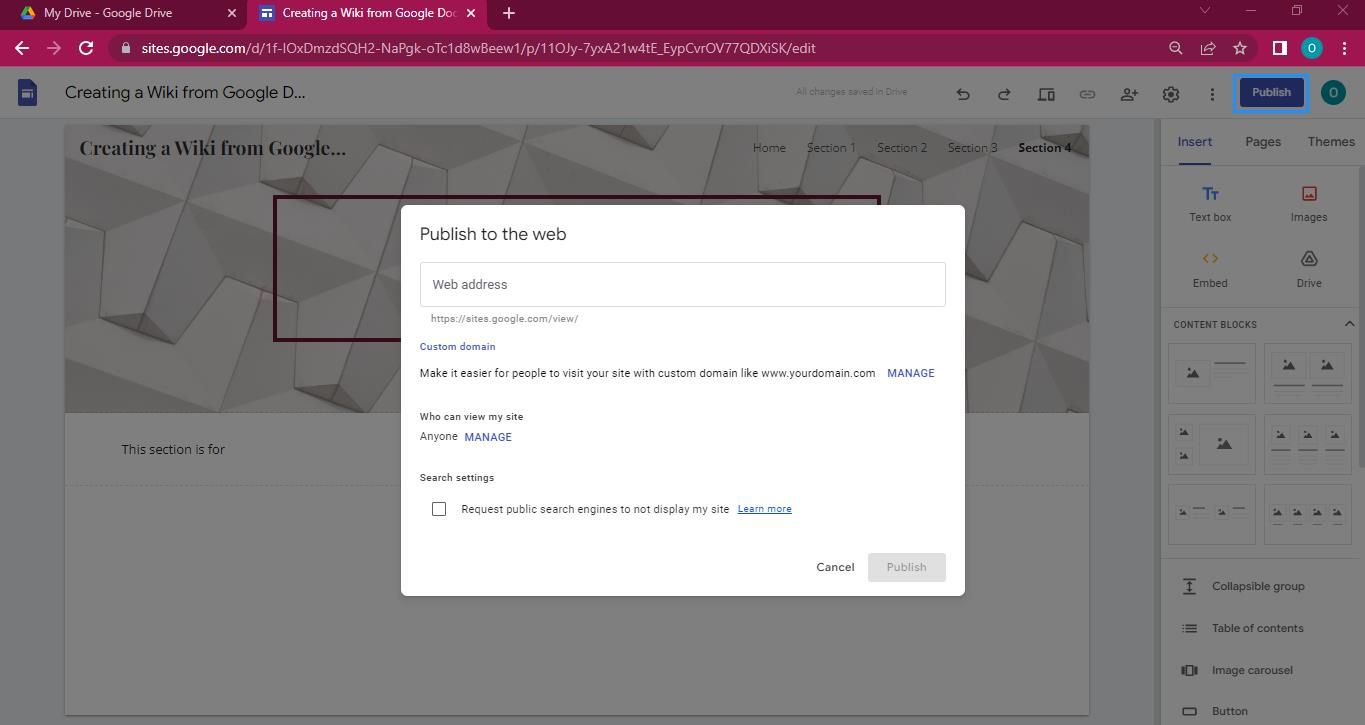This screenshot has width=1365, height=725.
Task: Open Section 1 in site navigation
Action: pos(831,148)
